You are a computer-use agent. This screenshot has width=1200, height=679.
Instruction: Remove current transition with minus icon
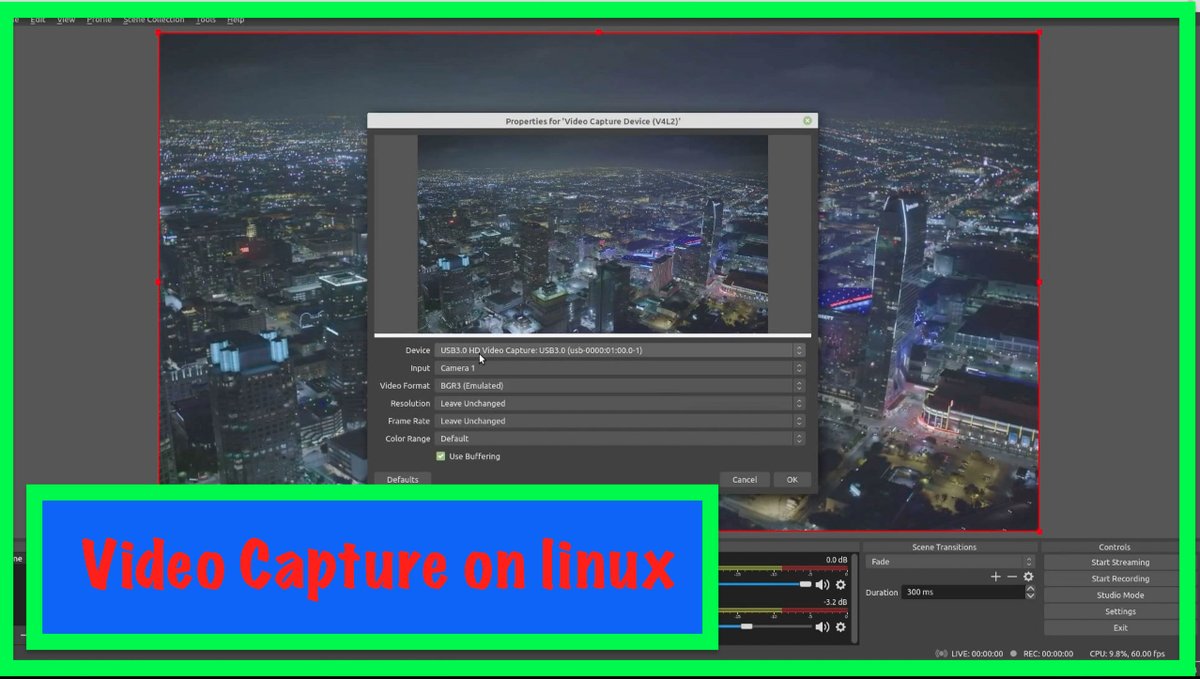pyautogui.click(x=1012, y=576)
